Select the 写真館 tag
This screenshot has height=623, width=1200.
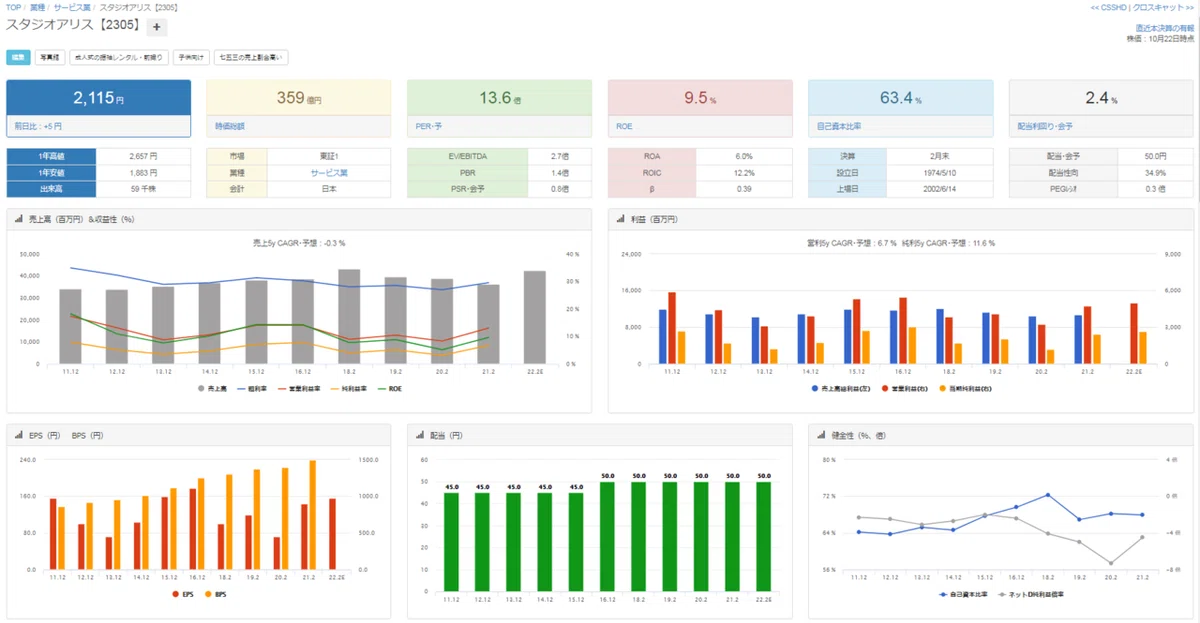50,57
